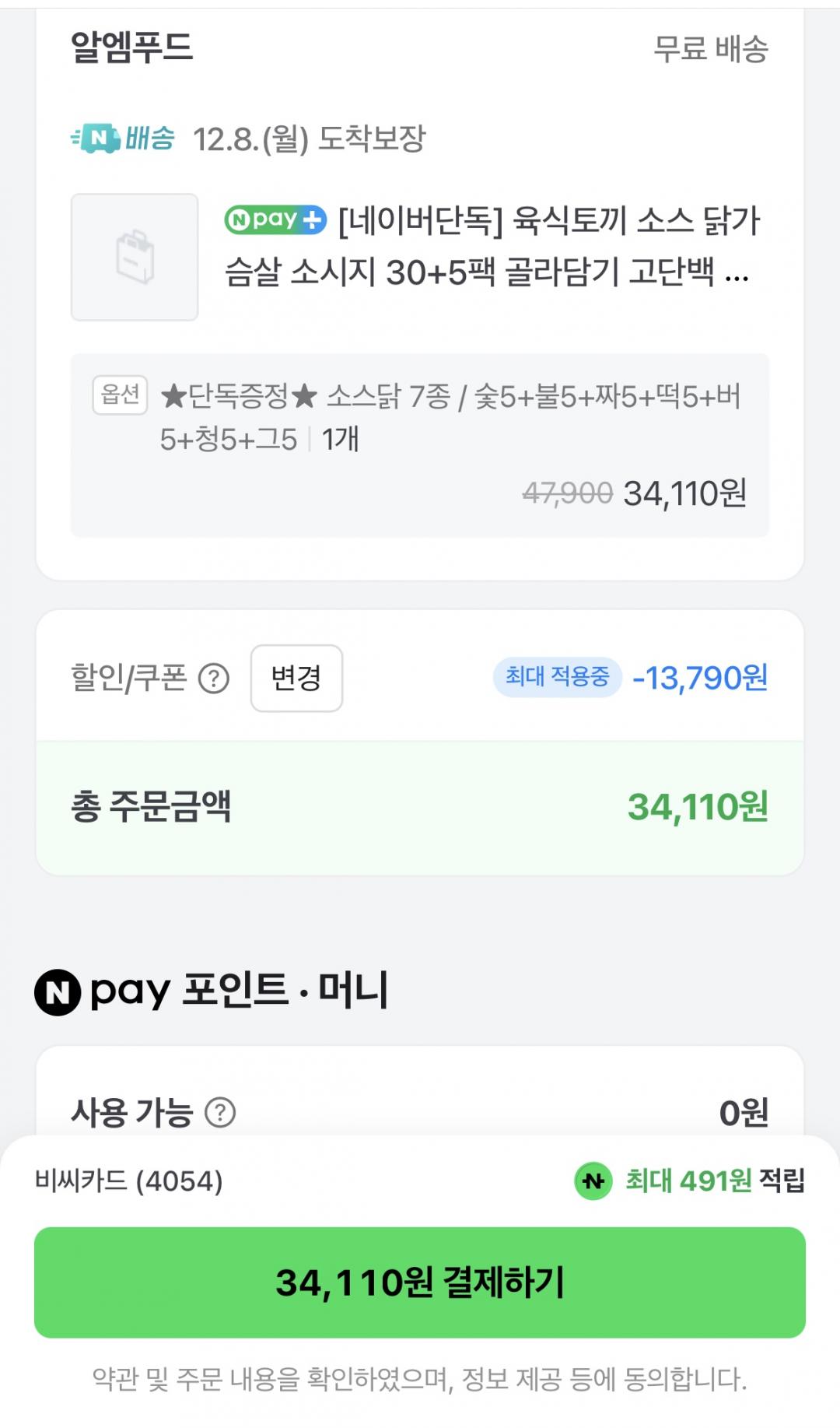Open the 육식토끼 소스 닭가슴살 product title
The height and width of the screenshot is (1428, 840).
492,246
